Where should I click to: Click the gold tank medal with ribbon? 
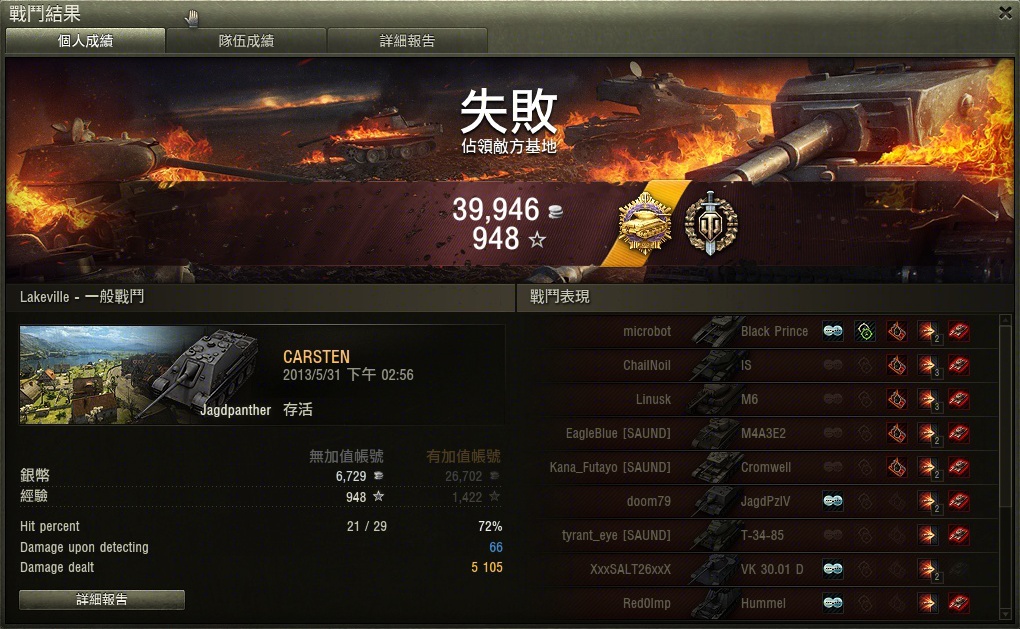click(645, 223)
